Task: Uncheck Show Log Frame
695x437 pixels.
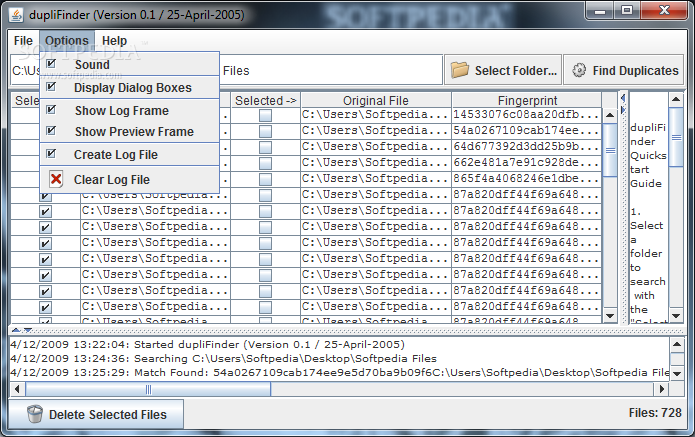Action: (129, 110)
